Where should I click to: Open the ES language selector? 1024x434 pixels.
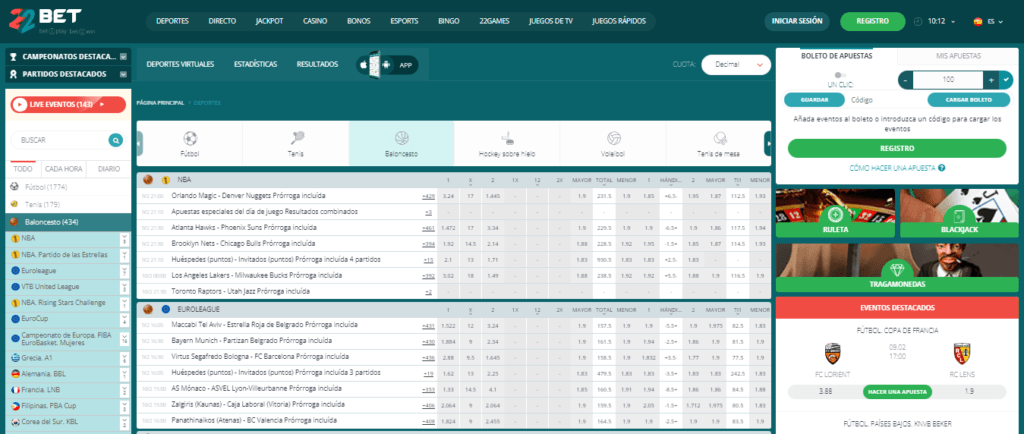(983, 20)
